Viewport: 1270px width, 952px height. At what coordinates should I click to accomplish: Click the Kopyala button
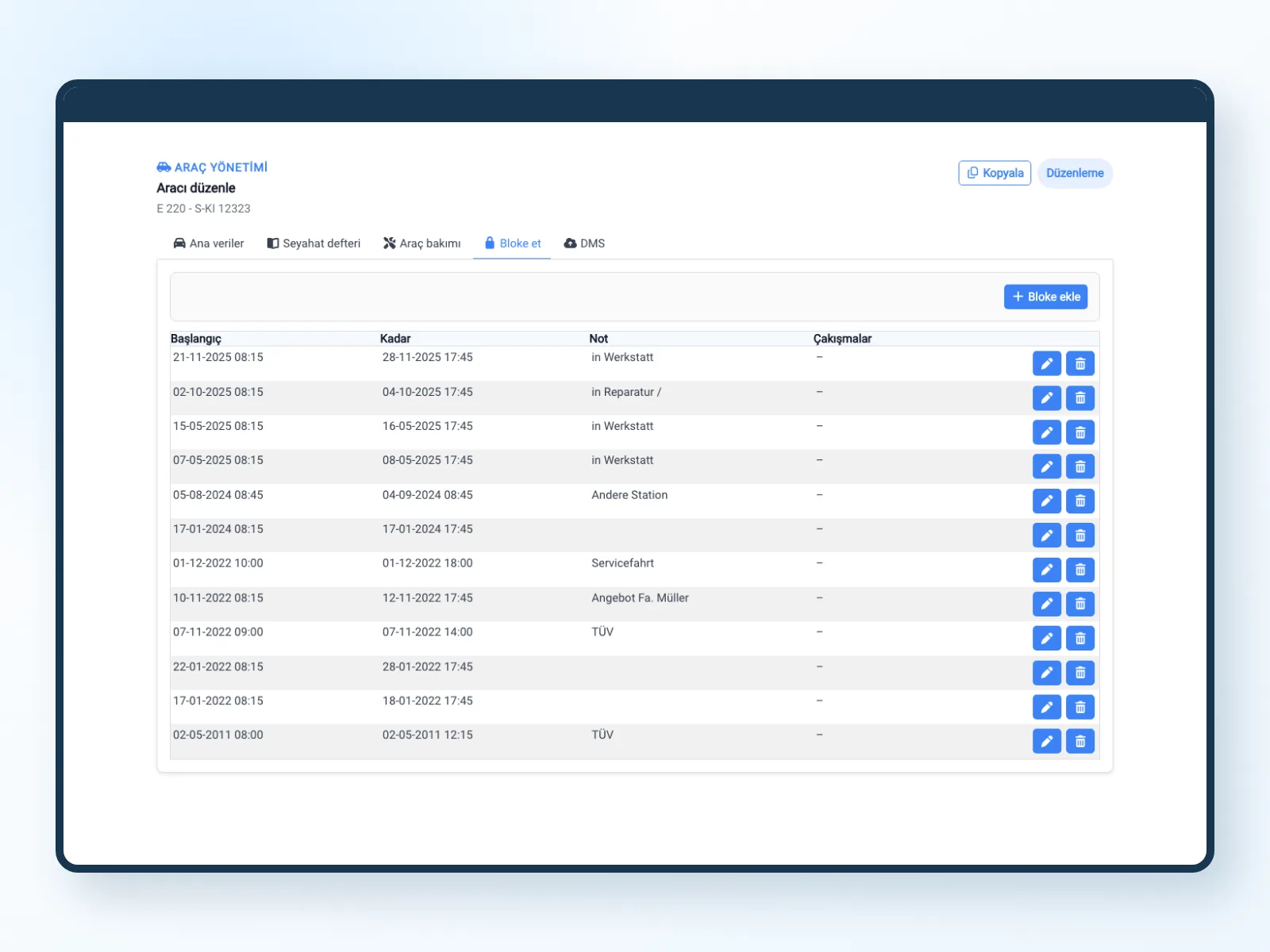tap(995, 173)
